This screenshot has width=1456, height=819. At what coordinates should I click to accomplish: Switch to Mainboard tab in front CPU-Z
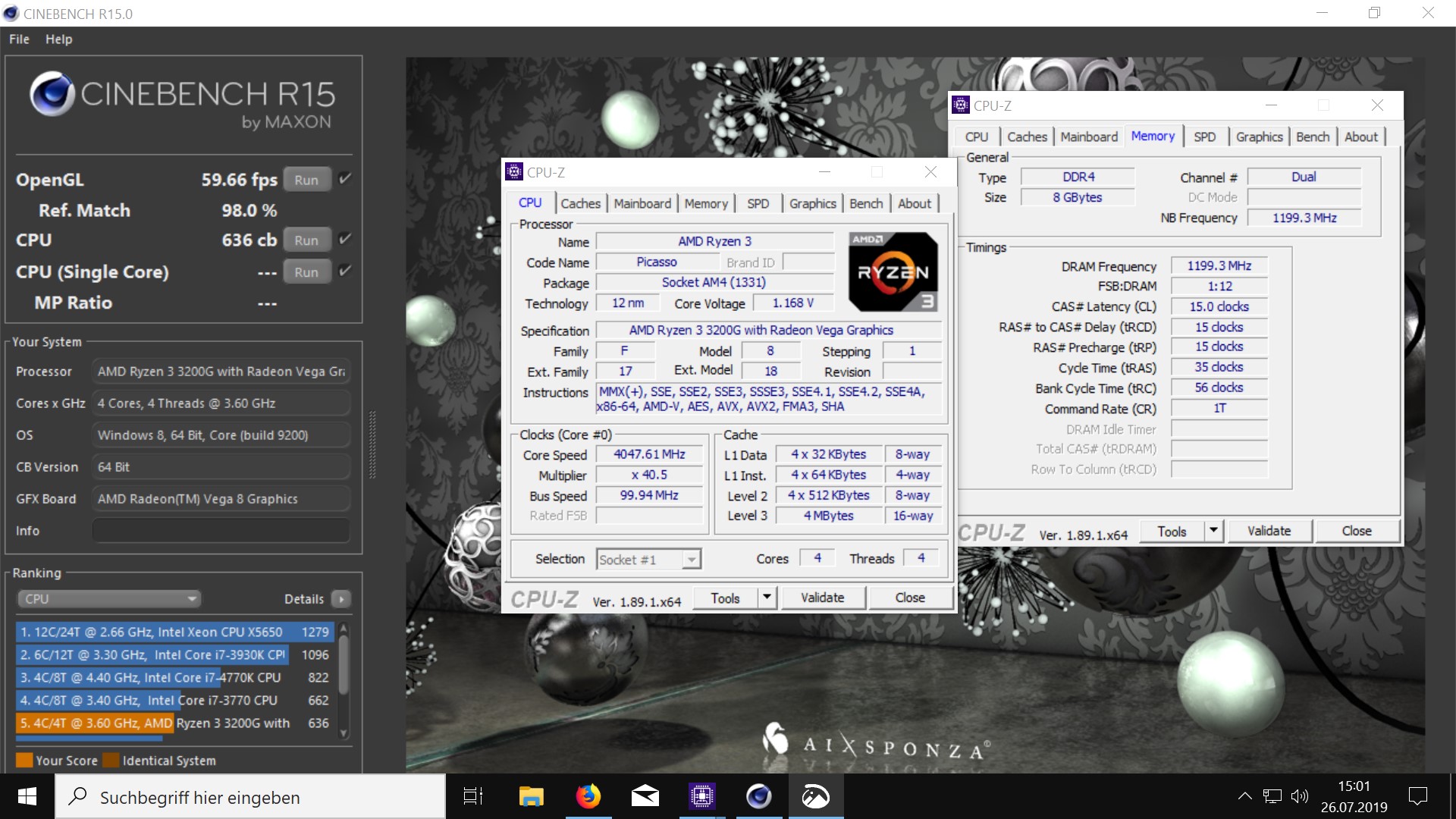coord(642,203)
